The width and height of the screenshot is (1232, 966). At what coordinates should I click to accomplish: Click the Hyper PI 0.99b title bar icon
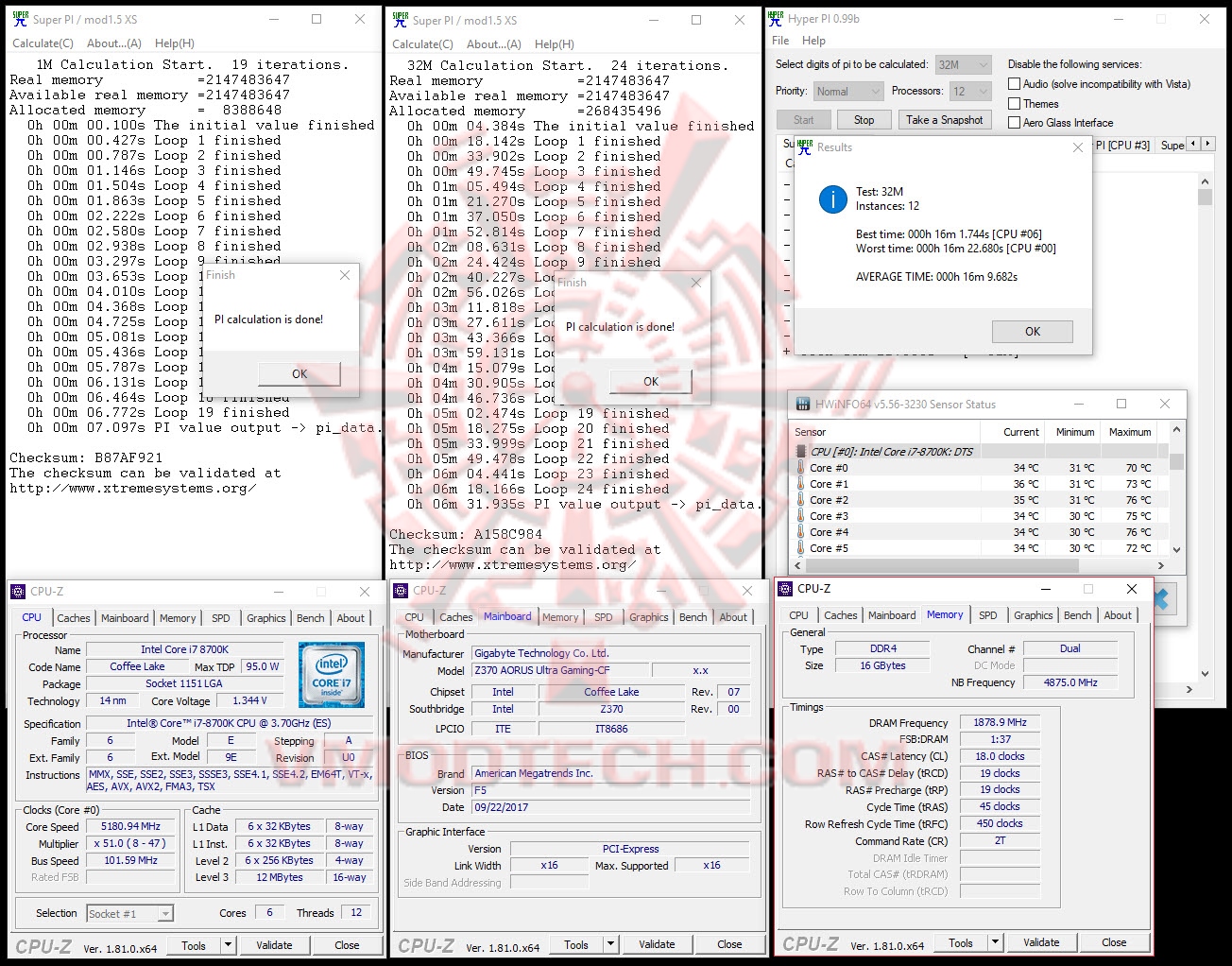(x=776, y=18)
